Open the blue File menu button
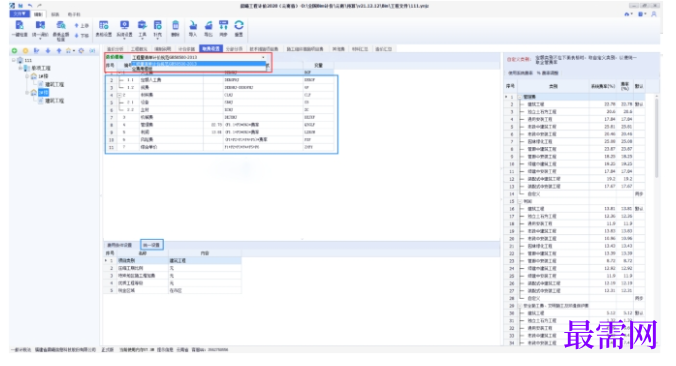 click(x=19, y=14)
